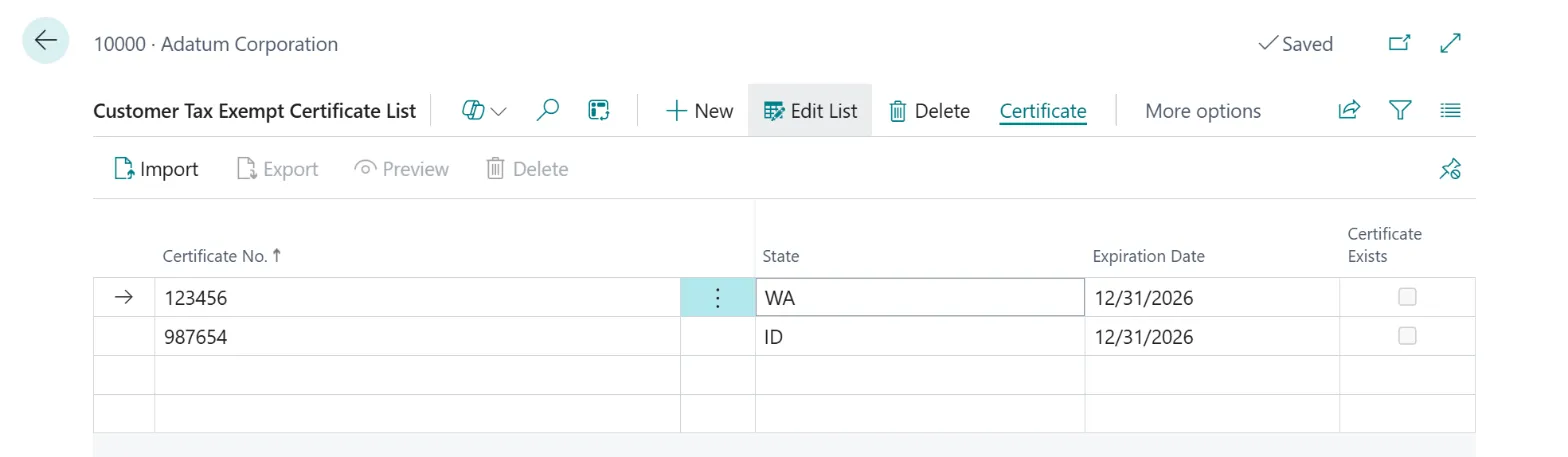Click the page title 10000 · Adatum Corporation
Image resolution: width=1568 pixels, height=457 pixels.
point(216,44)
